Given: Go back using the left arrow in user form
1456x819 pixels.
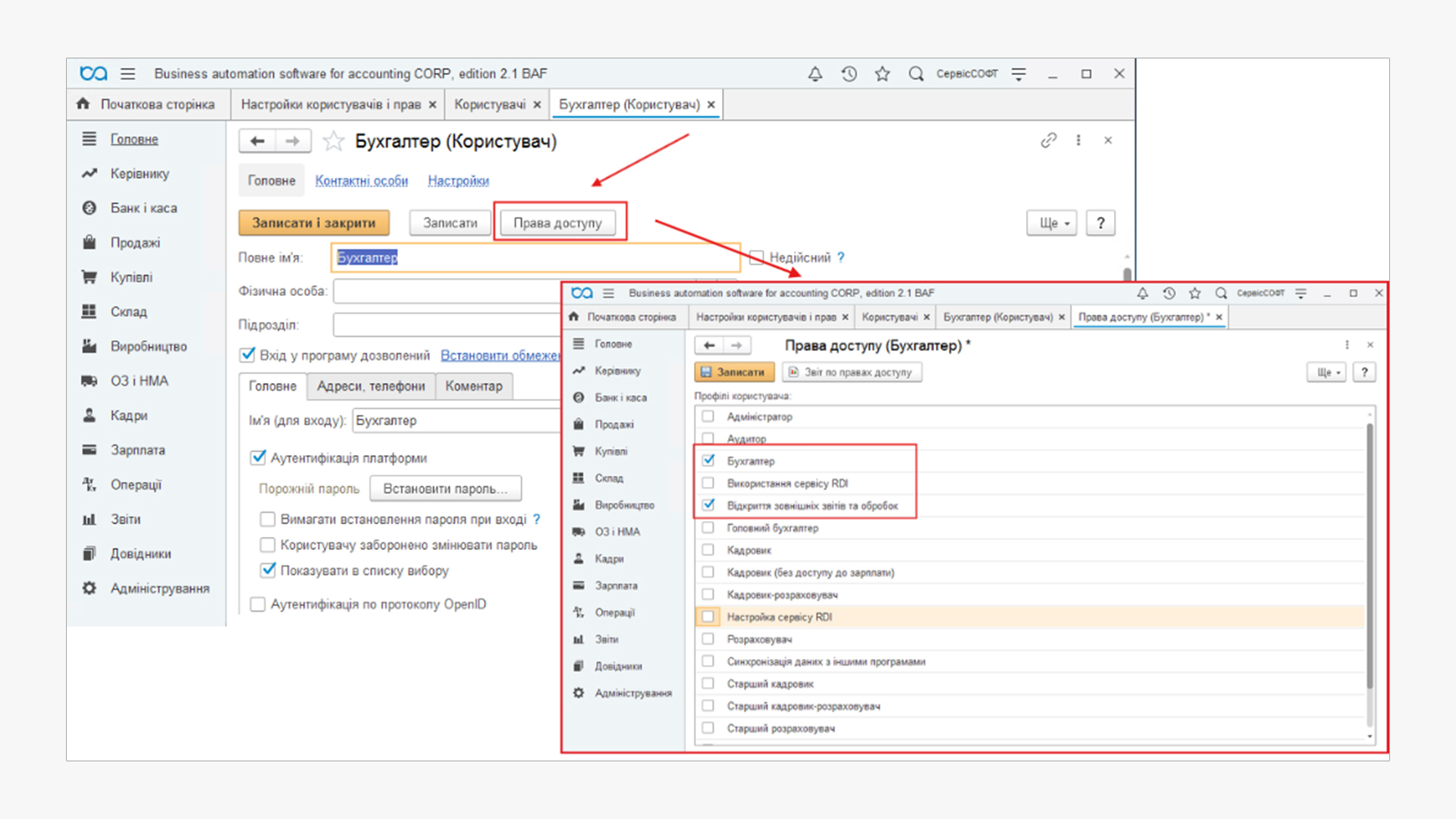Looking at the screenshot, I should [x=258, y=141].
